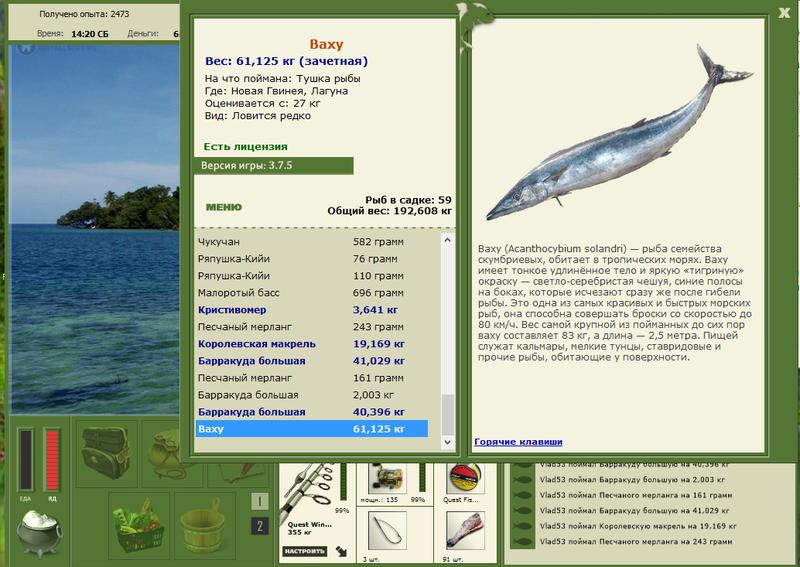Click the Общий вес: 192,608 кг text
The image size is (800, 567).
tap(390, 211)
